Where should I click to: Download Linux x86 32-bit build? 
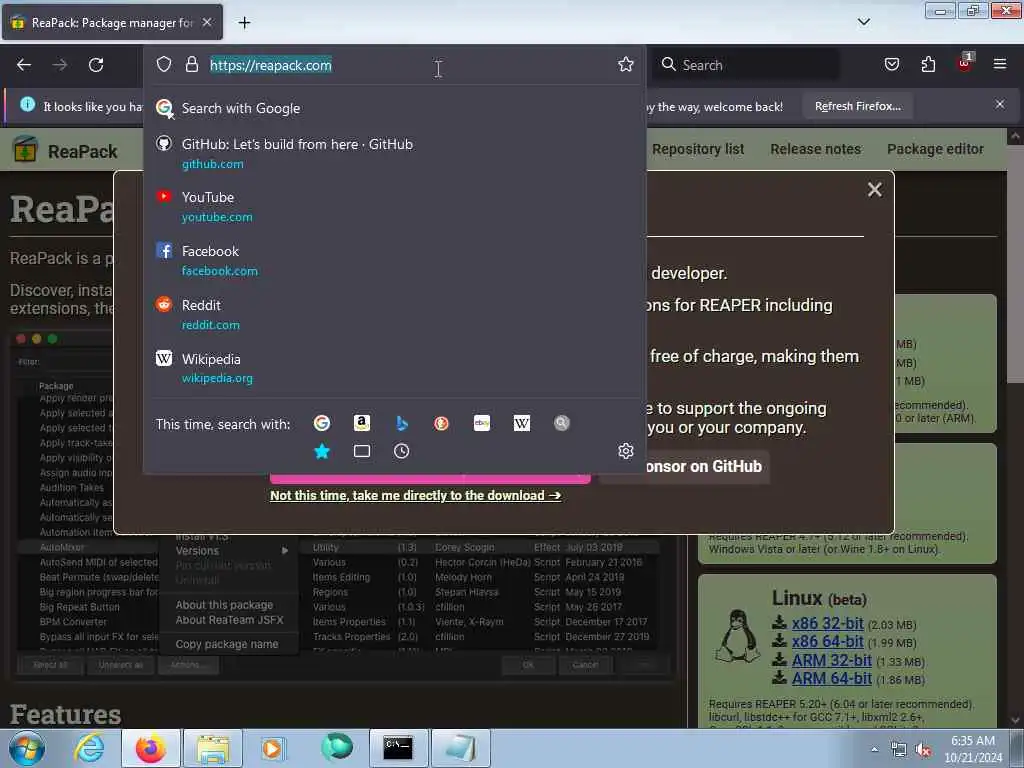pos(827,624)
